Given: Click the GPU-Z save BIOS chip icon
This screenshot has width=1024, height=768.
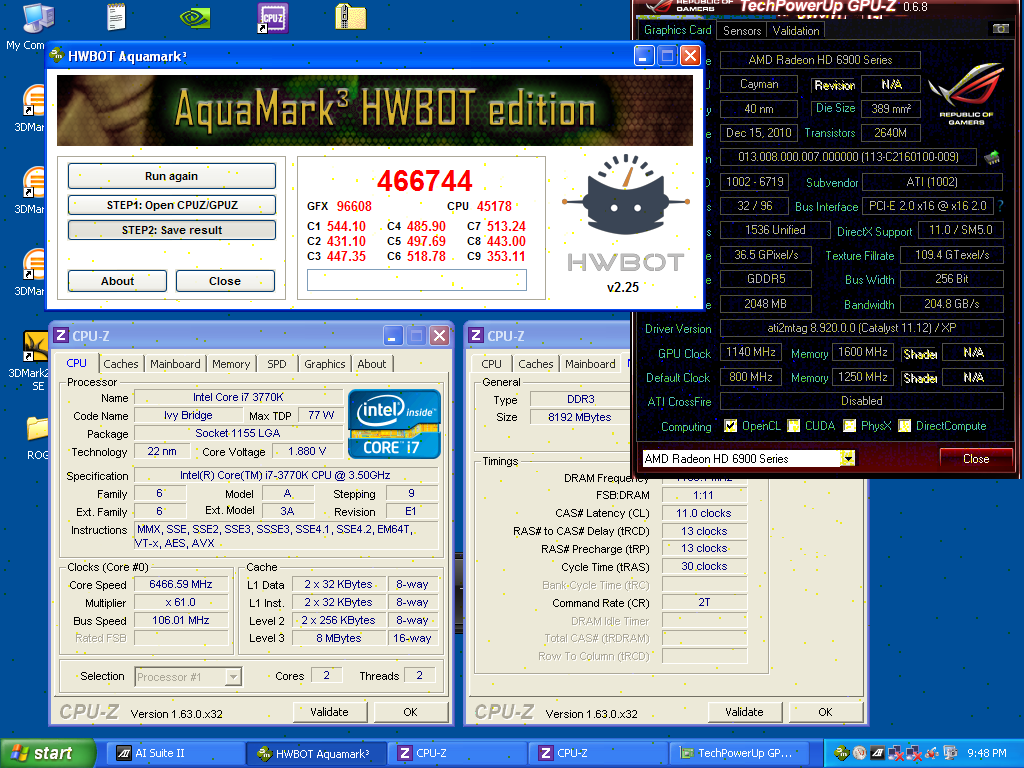Looking at the screenshot, I should coord(992,157).
